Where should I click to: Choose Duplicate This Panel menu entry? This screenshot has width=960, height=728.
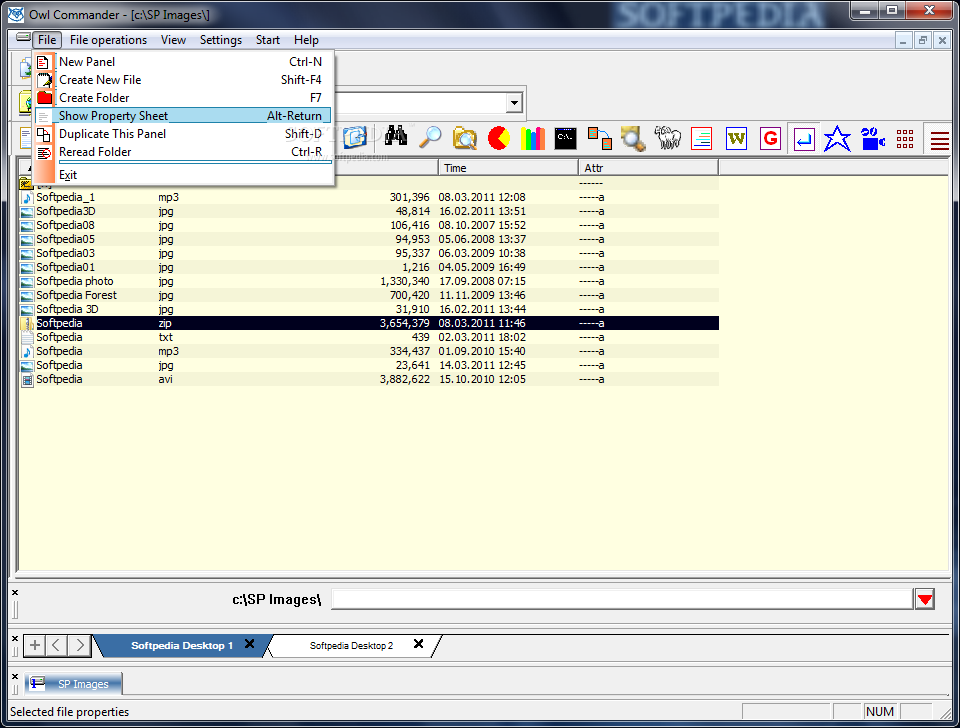pos(184,133)
